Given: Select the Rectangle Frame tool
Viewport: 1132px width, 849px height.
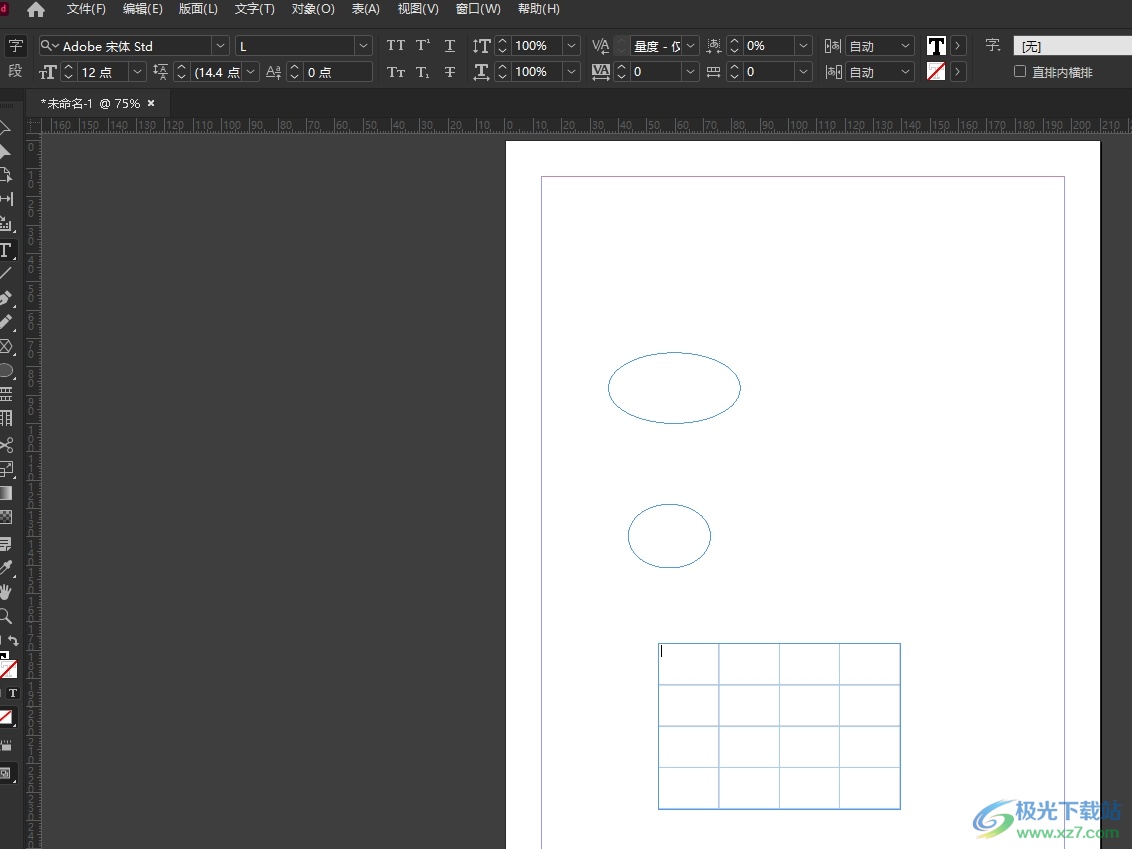Looking at the screenshot, I should [6, 347].
